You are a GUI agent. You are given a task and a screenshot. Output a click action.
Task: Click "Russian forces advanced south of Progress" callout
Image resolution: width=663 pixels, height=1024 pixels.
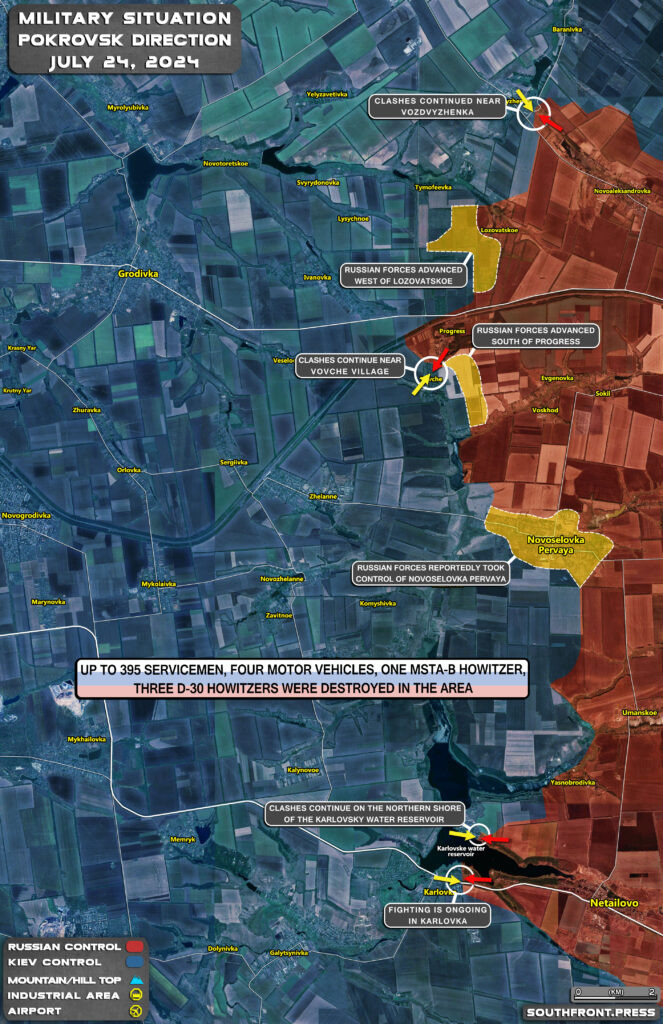(x=535, y=336)
